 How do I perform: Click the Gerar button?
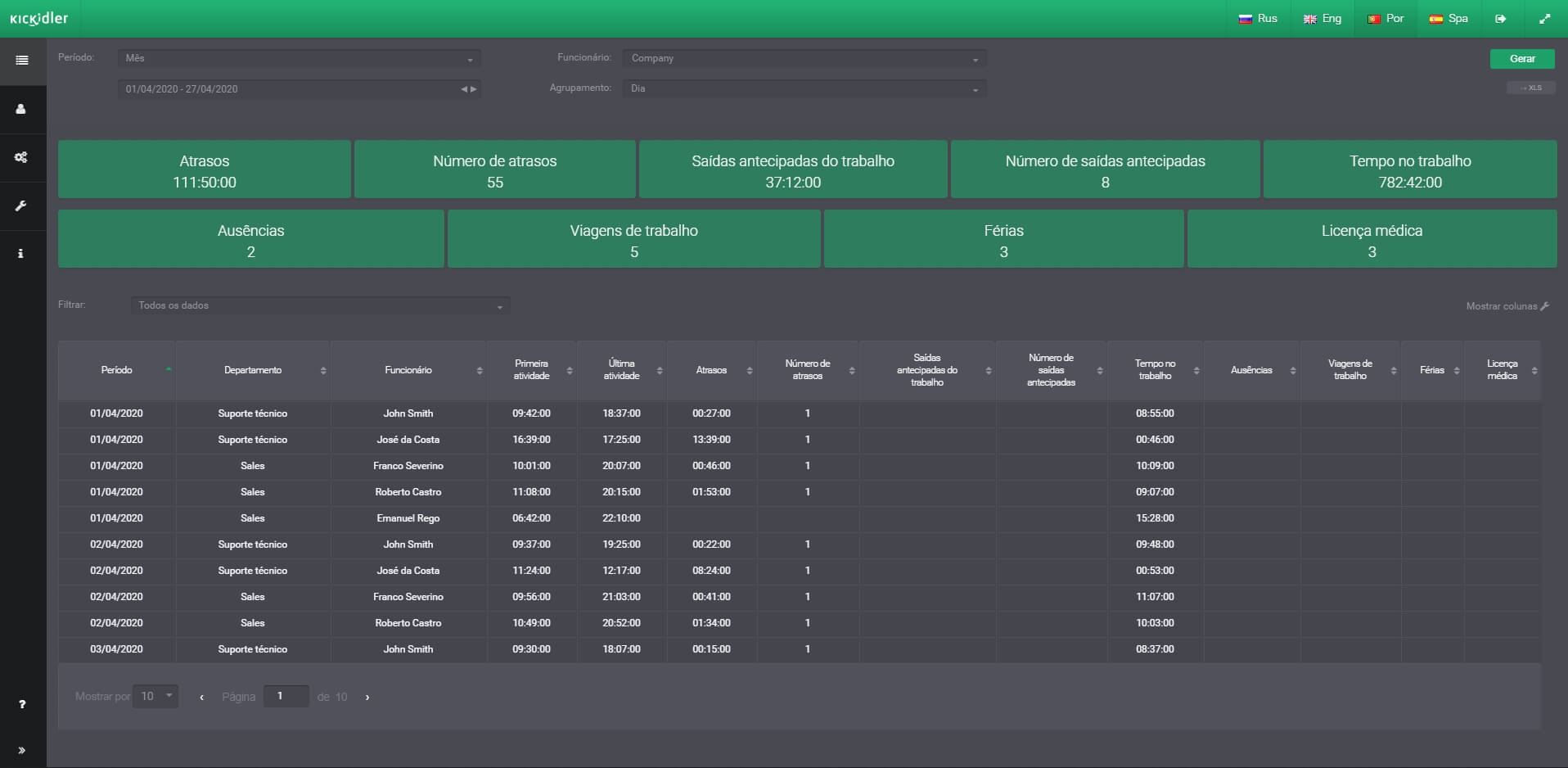coord(1522,59)
